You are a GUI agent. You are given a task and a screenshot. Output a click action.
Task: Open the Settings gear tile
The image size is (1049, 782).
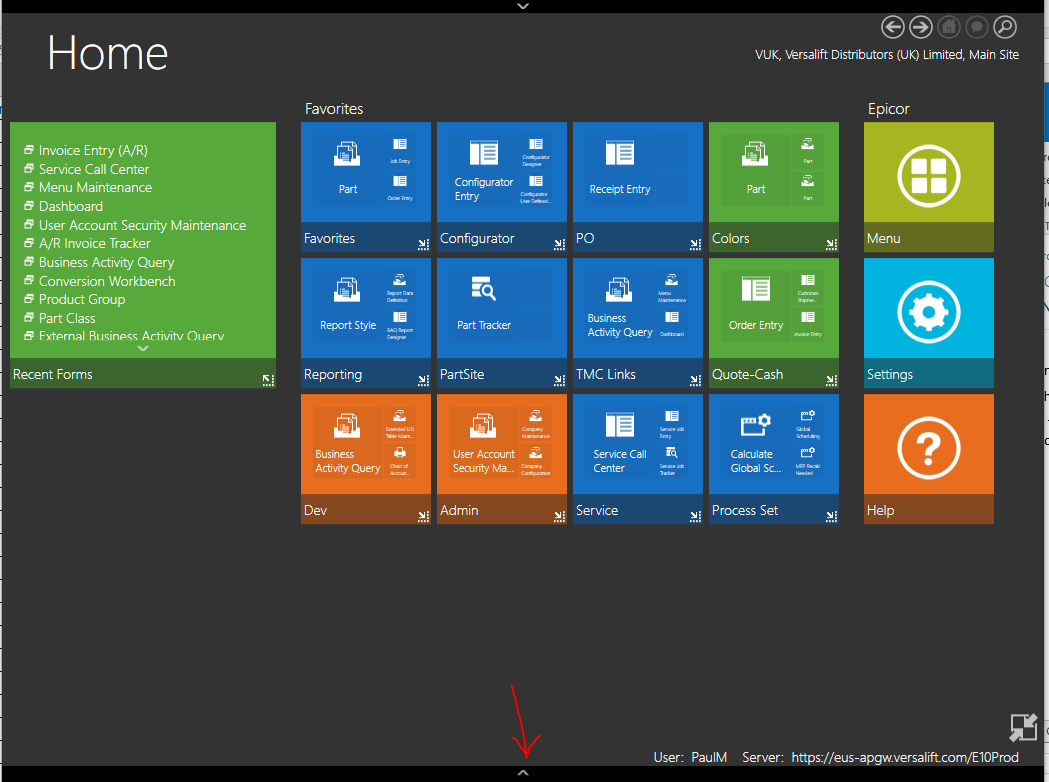point(929,322)
